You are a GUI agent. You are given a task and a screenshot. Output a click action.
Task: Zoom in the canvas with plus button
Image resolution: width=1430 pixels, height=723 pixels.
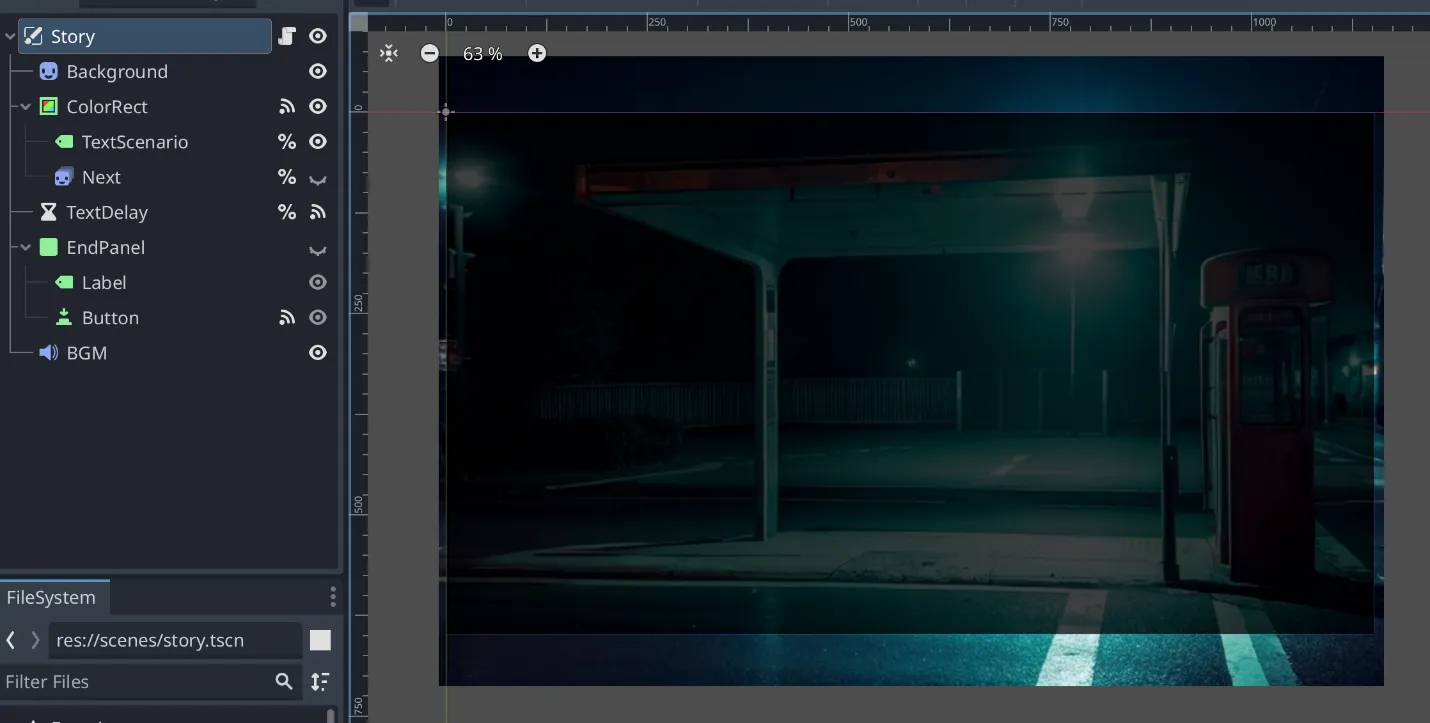coord(537,53)
